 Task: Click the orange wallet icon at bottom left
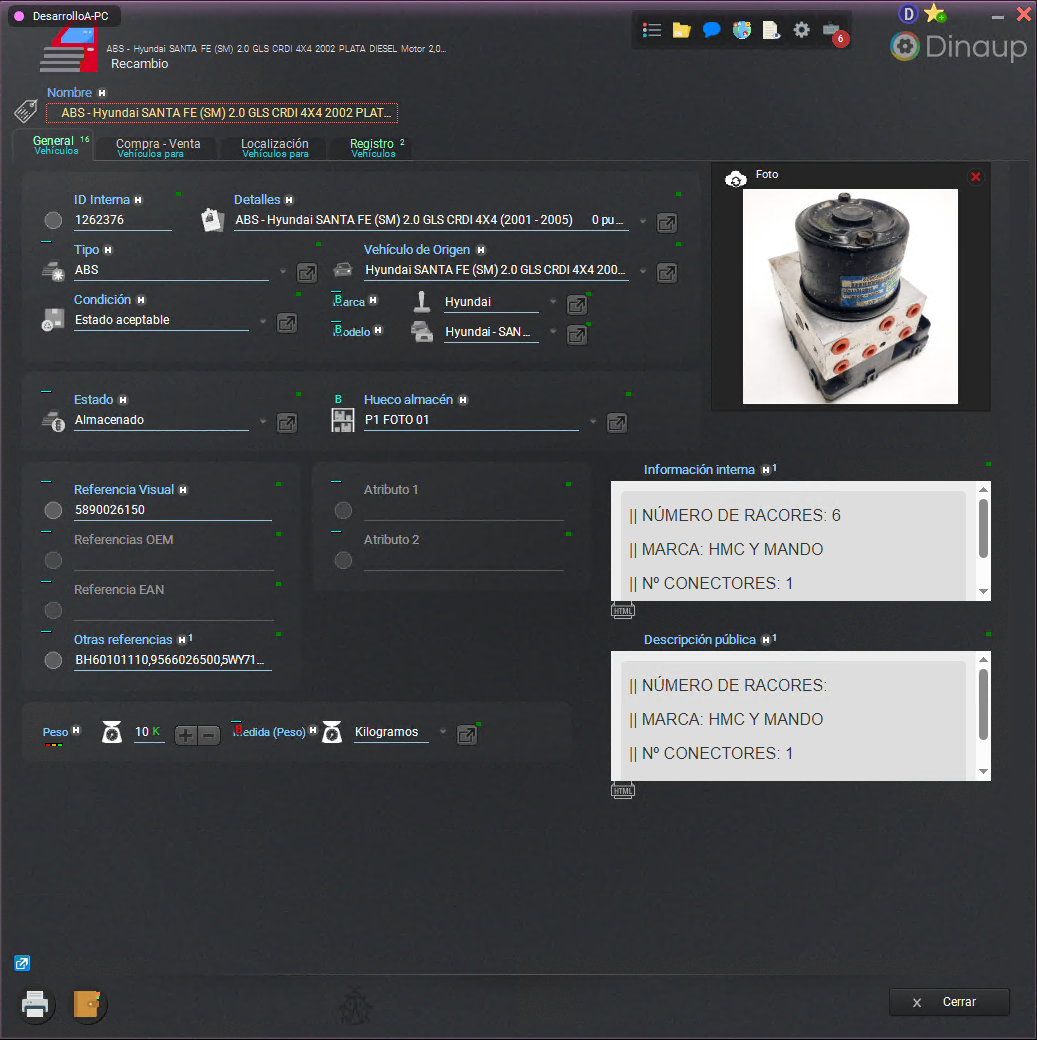tap(88, 1005)
